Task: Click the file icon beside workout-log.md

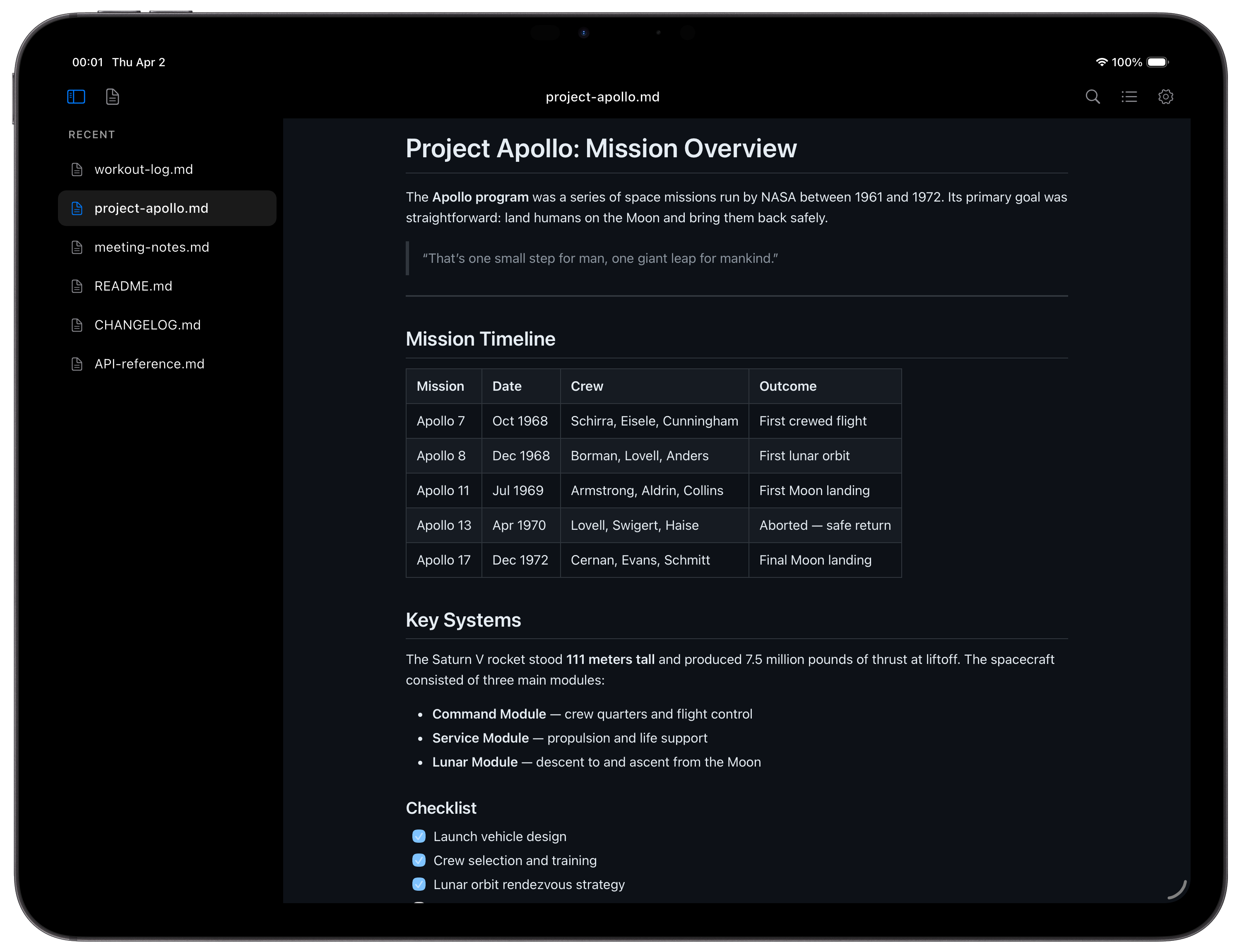Action: pyautogui.click(x=77, y=169)
